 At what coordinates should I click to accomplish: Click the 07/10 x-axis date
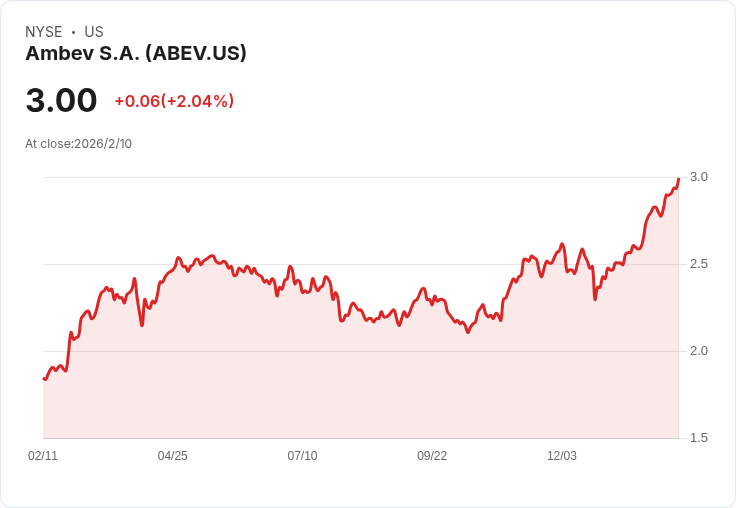click(x=302, y=456)
